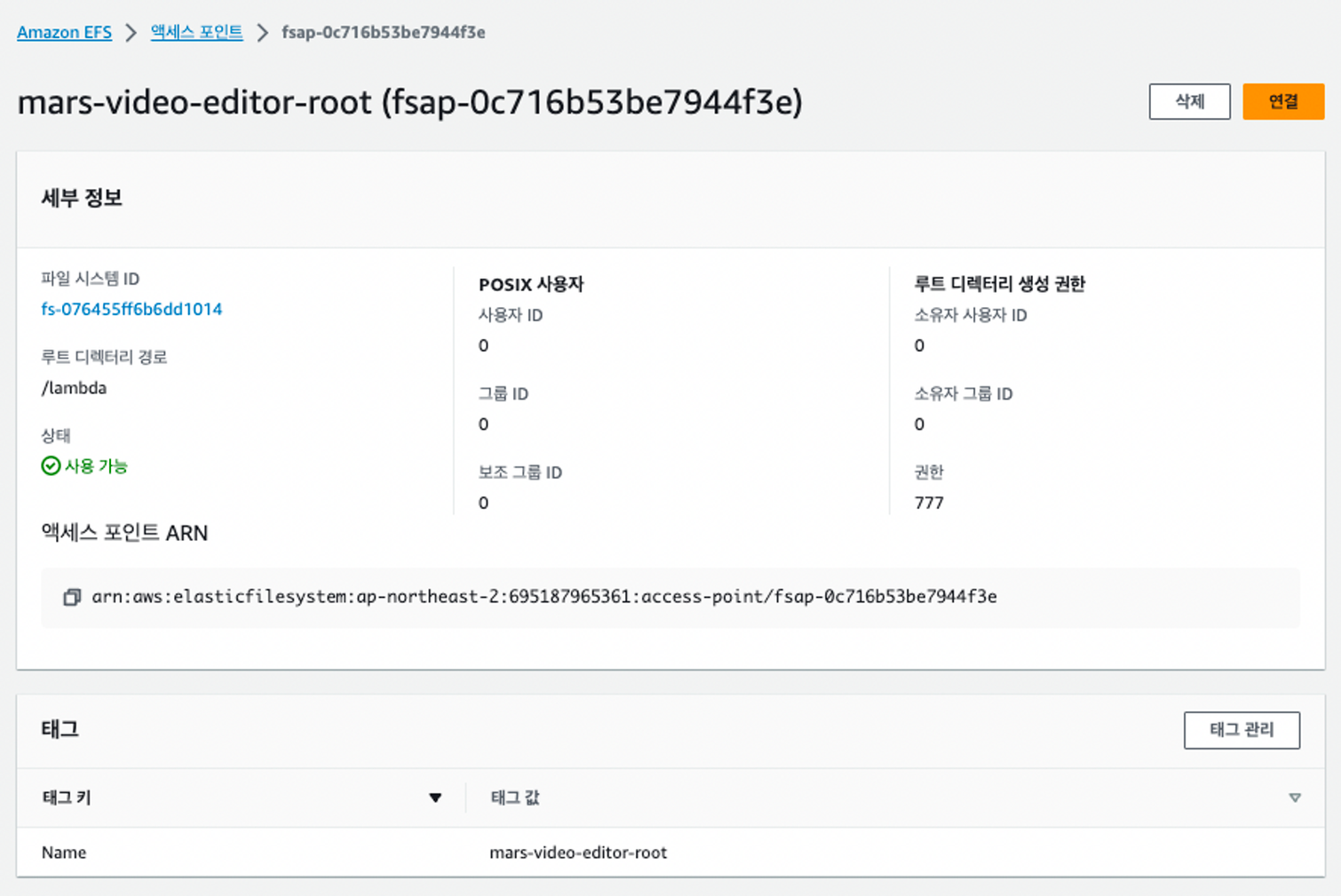
Task: Open file system fs-076455ff6b6dd1014 link
Action: point(131,309)
